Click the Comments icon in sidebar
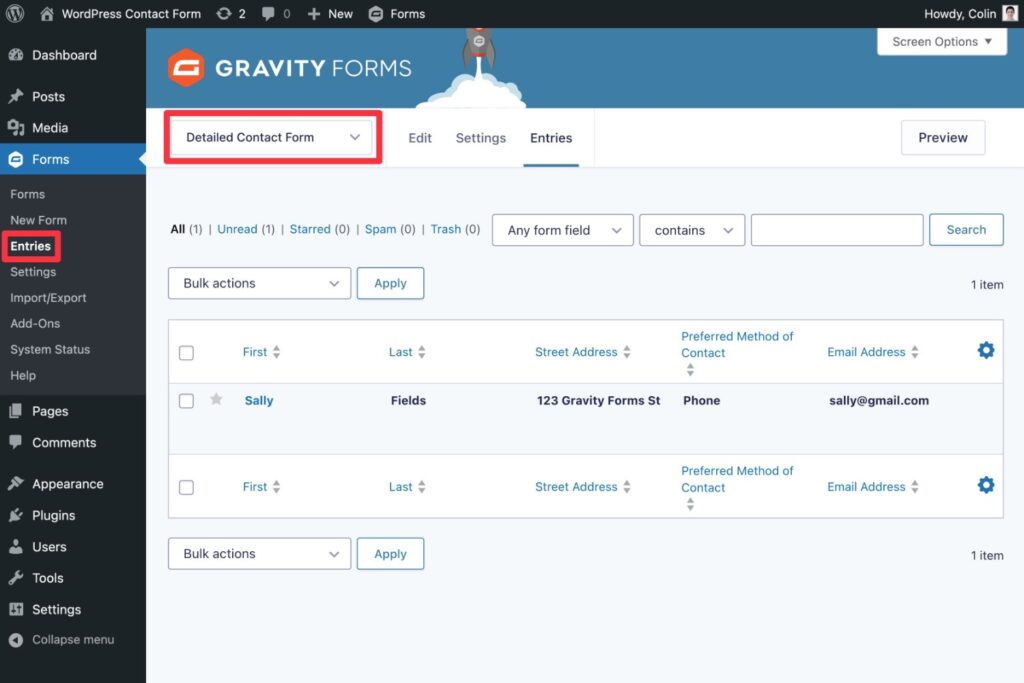 click(16, 442)
